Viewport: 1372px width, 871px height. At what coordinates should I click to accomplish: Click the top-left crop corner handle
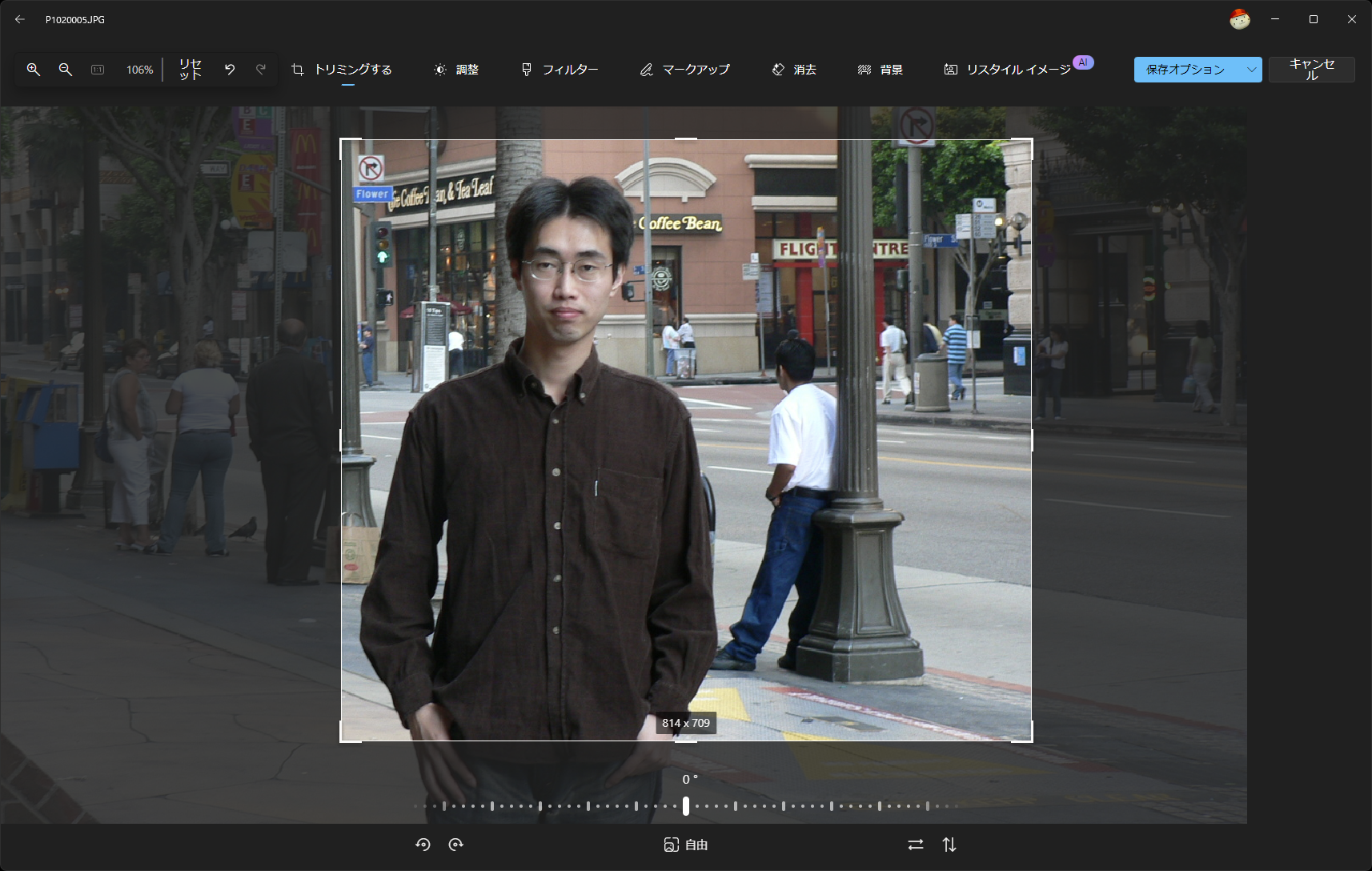(342, 140)
